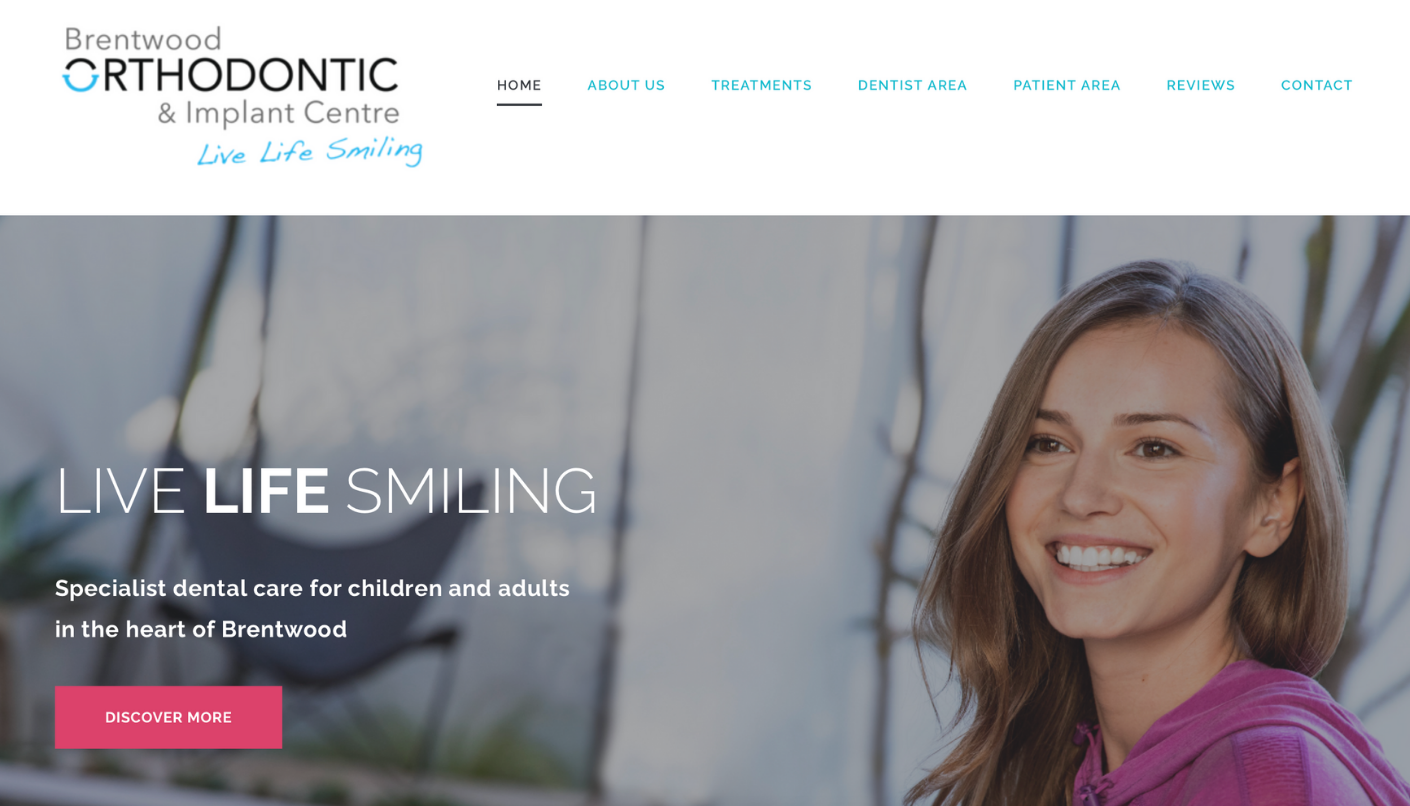The image size is (1410, 806).
Task: Open the Patient Area menu
Action: tap(1067, 85)
